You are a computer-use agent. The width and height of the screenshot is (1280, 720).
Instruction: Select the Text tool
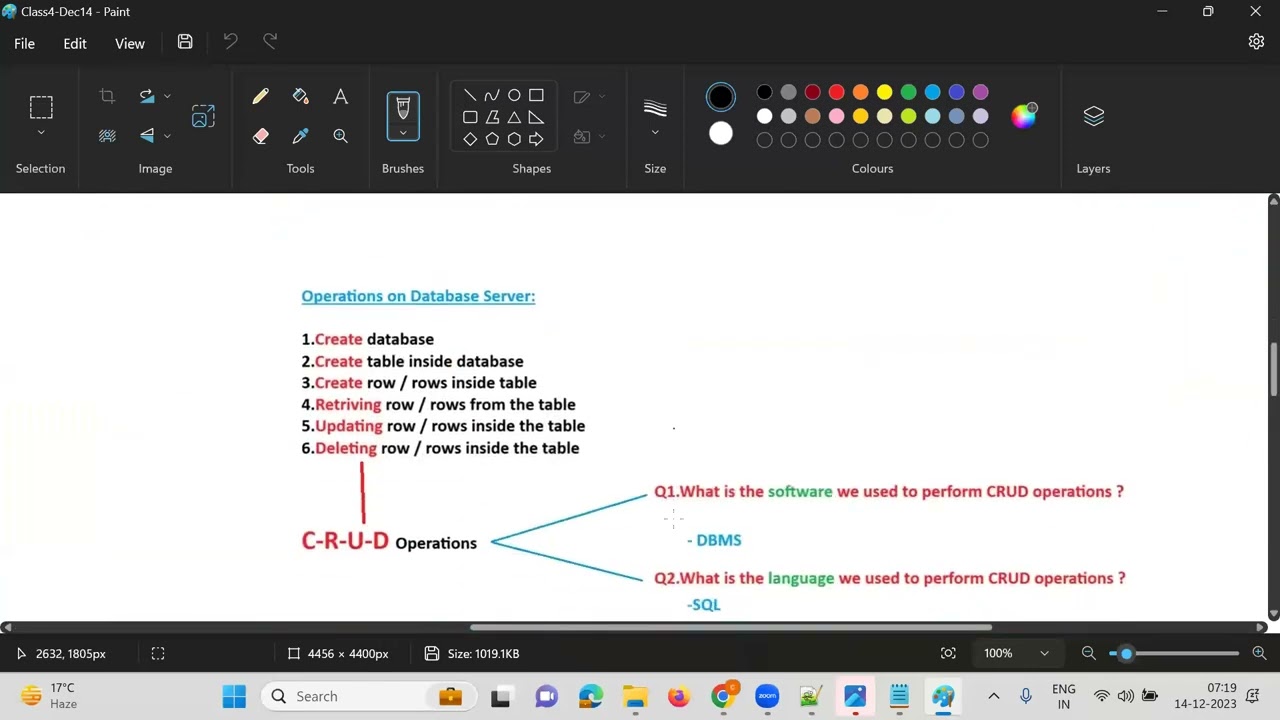pos(340,96)
